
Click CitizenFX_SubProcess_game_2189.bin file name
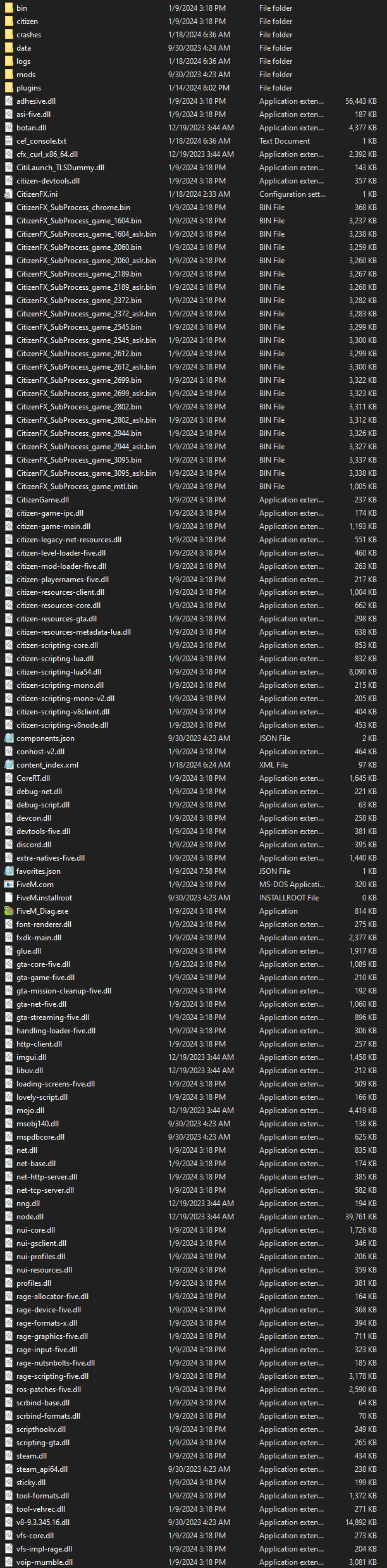click(79, 273)
